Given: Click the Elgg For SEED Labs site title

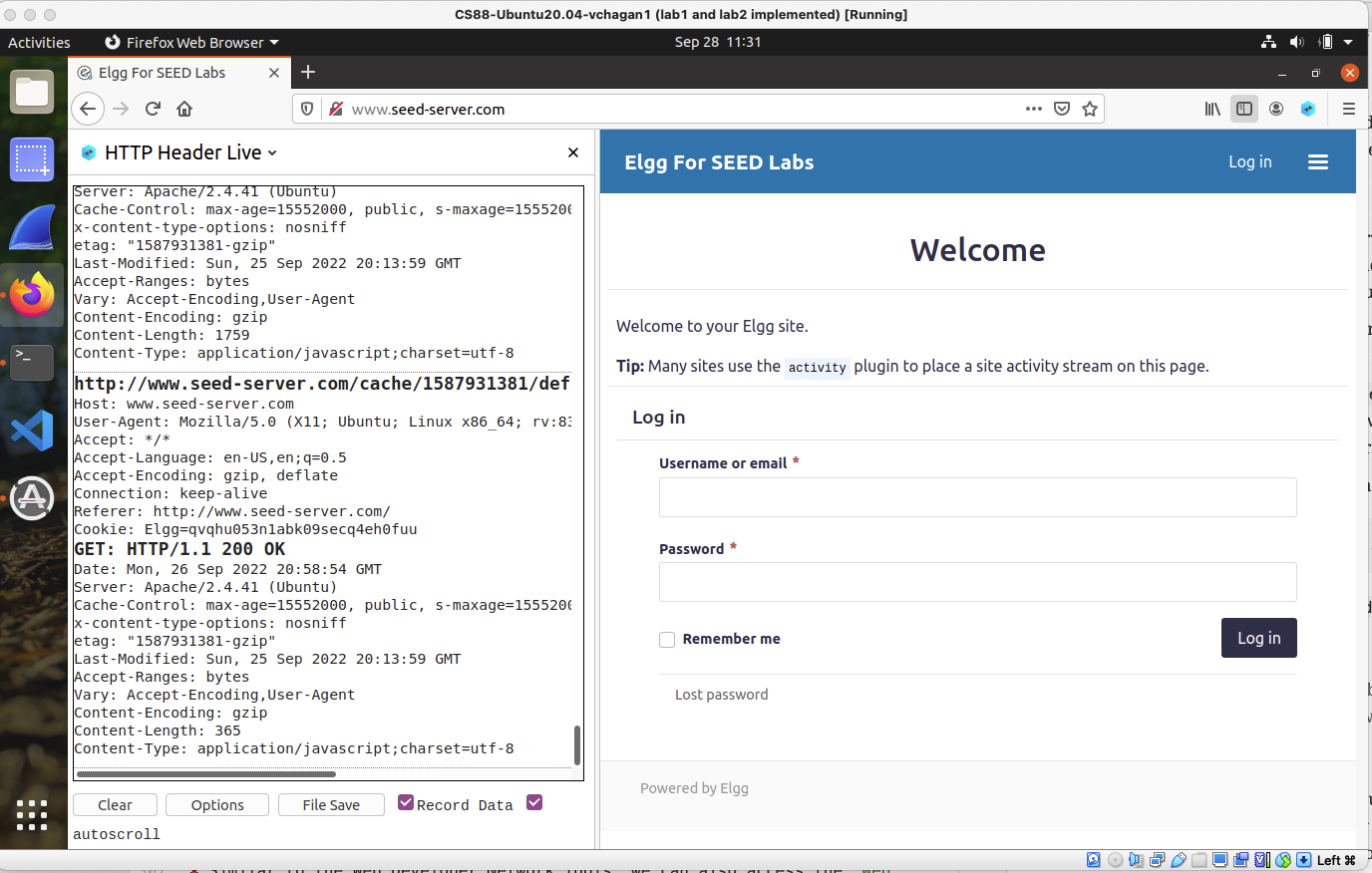Looking at the screenshot, I should [x=719, y=162].
